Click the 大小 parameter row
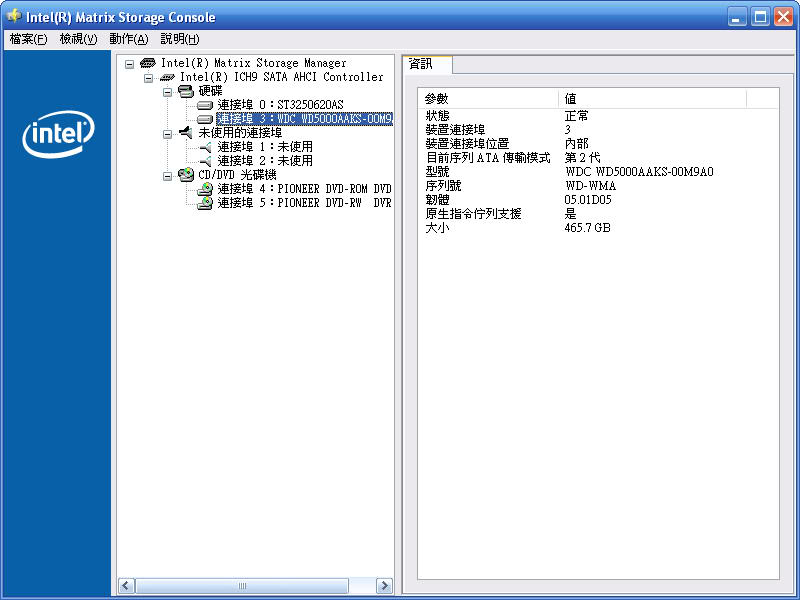The width and height of the screenshot is (800, 600). click(x=598, y=228)
